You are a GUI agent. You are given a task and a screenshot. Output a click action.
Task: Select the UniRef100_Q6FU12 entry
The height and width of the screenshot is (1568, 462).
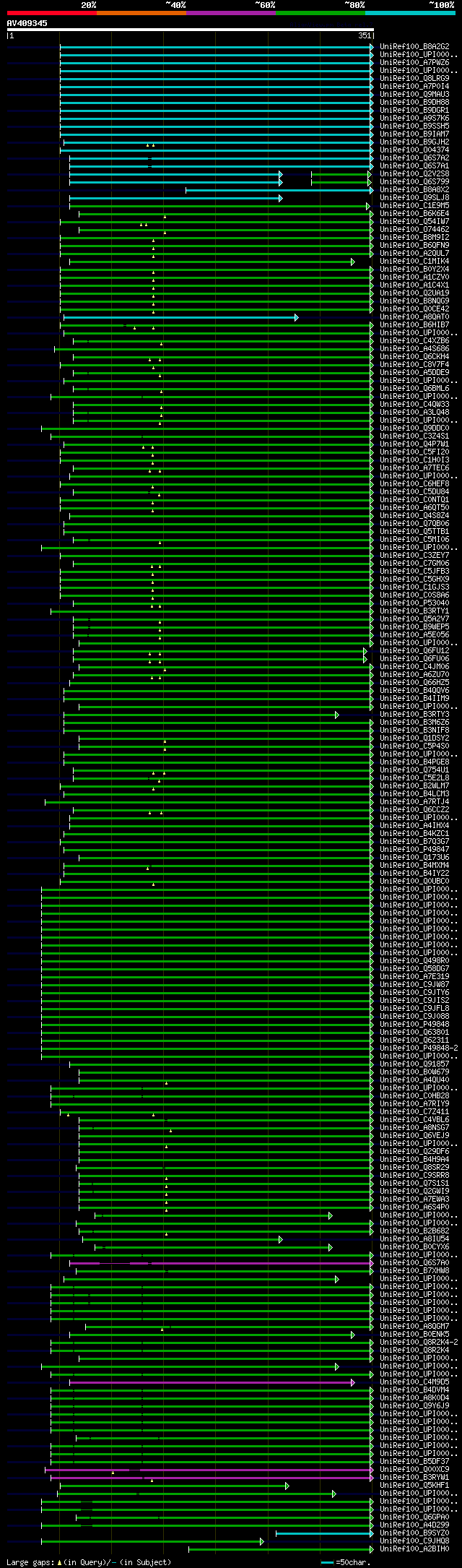point(414,651)
